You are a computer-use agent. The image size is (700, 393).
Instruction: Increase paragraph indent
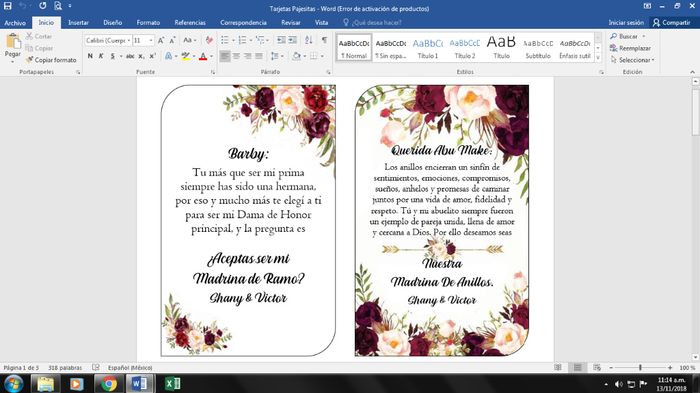(292, 41)
